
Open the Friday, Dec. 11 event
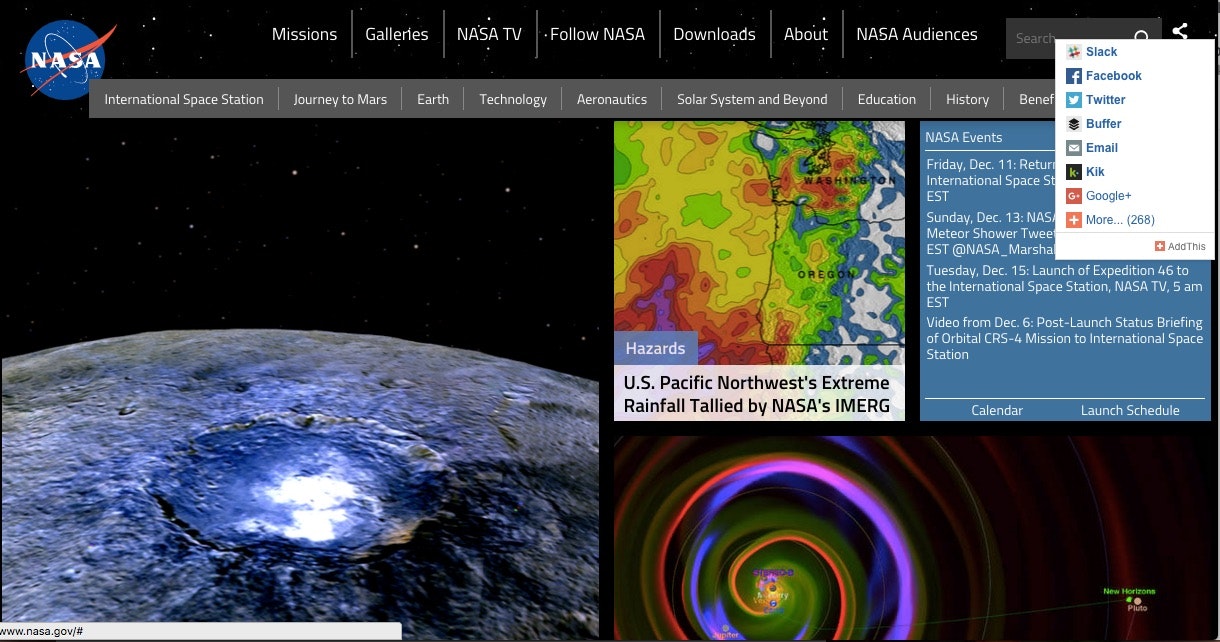tap(990, 180)
